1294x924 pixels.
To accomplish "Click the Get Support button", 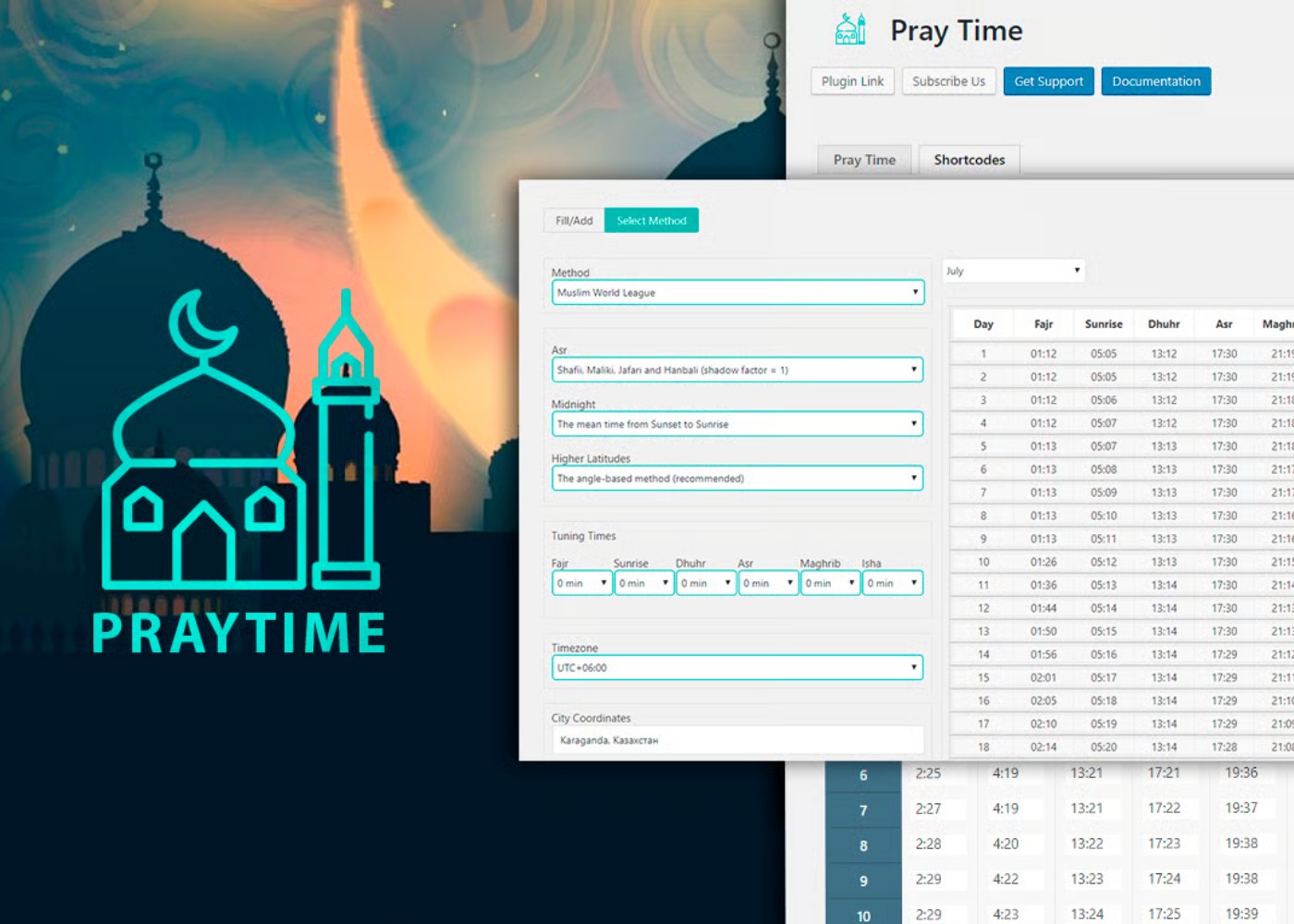I will coord(1048,81).
